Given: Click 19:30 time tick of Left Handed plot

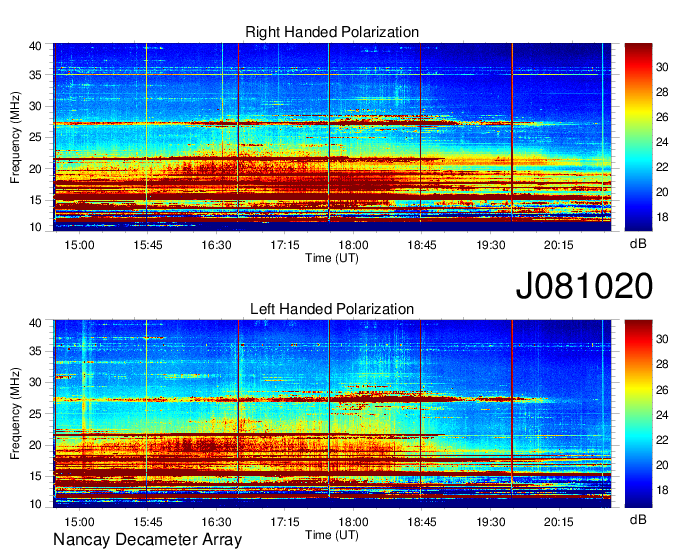Looking at the screenshot, I should coord(491,522).
